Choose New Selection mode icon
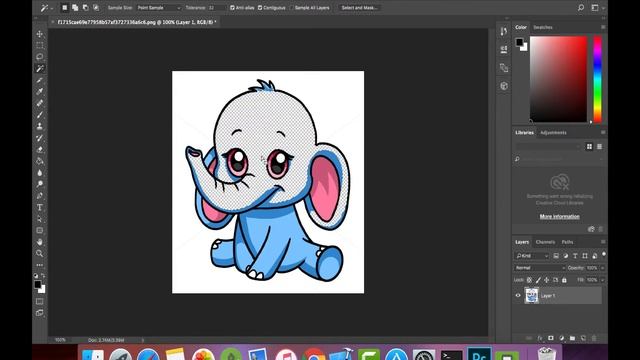Screen dimensions: 640x360 64,8
